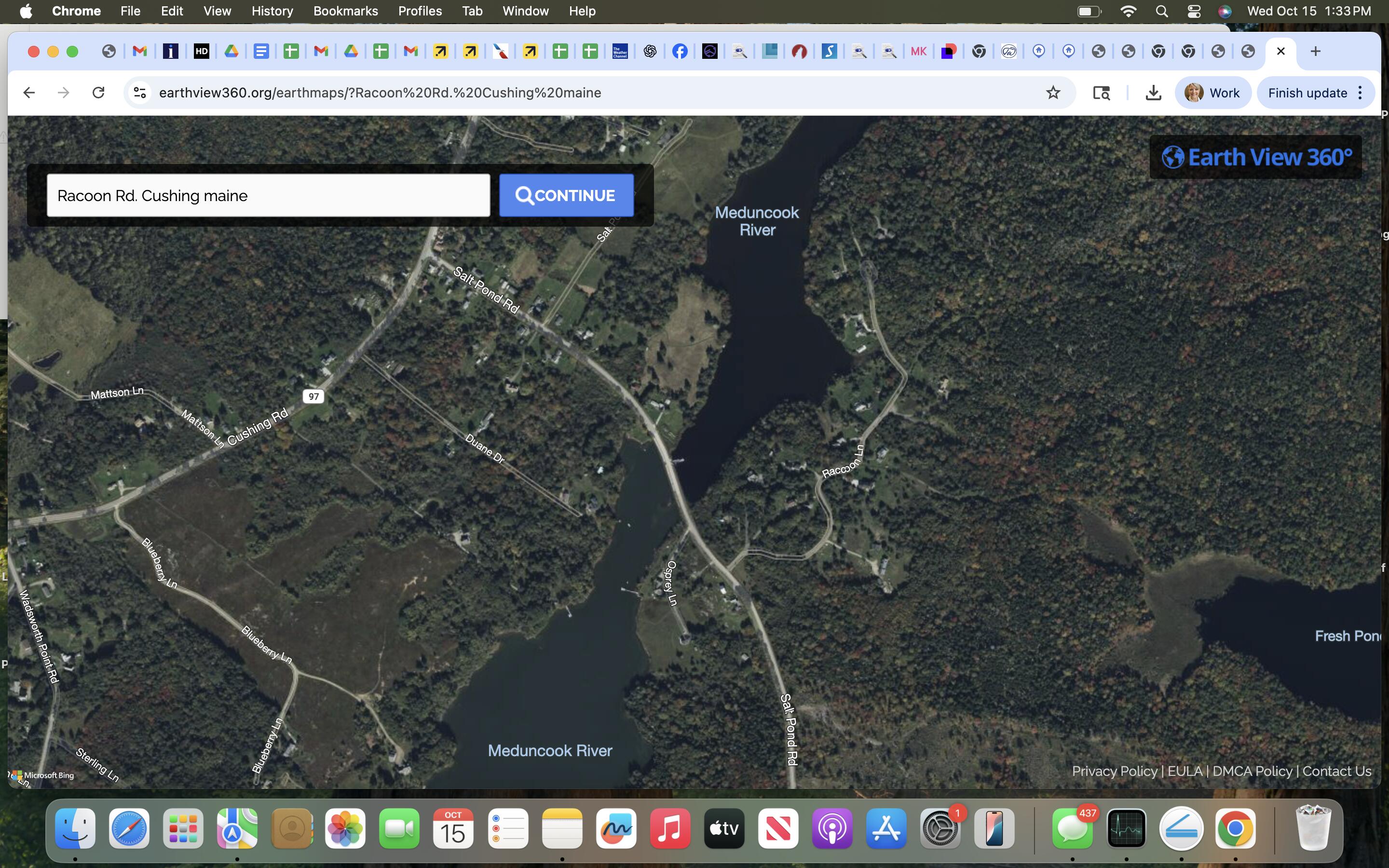Open the ChatGPT bookmark icon
The height and width of the screenshot is (868, 1389).
pyautogui.click(x=649, y=51)
